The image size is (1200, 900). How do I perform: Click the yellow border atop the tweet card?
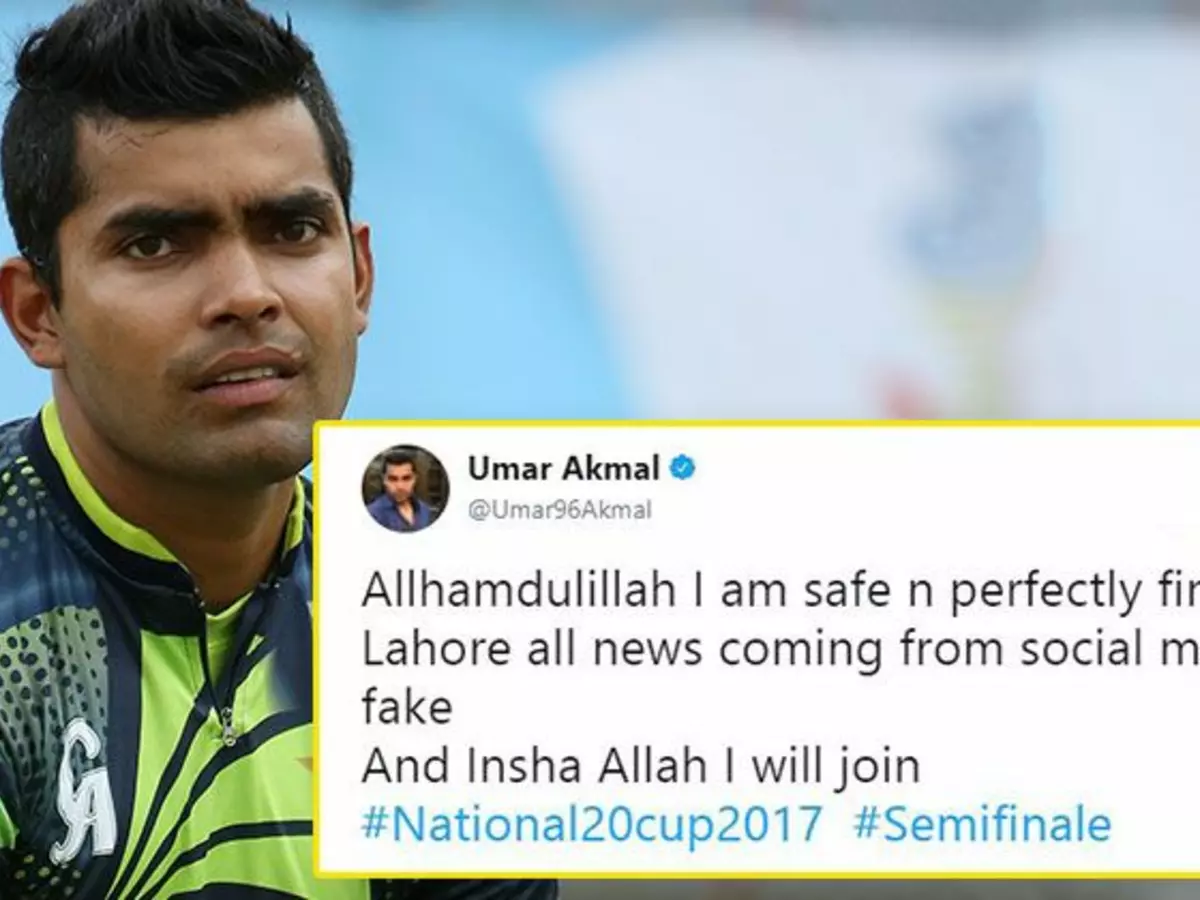[x=757, y=425]
